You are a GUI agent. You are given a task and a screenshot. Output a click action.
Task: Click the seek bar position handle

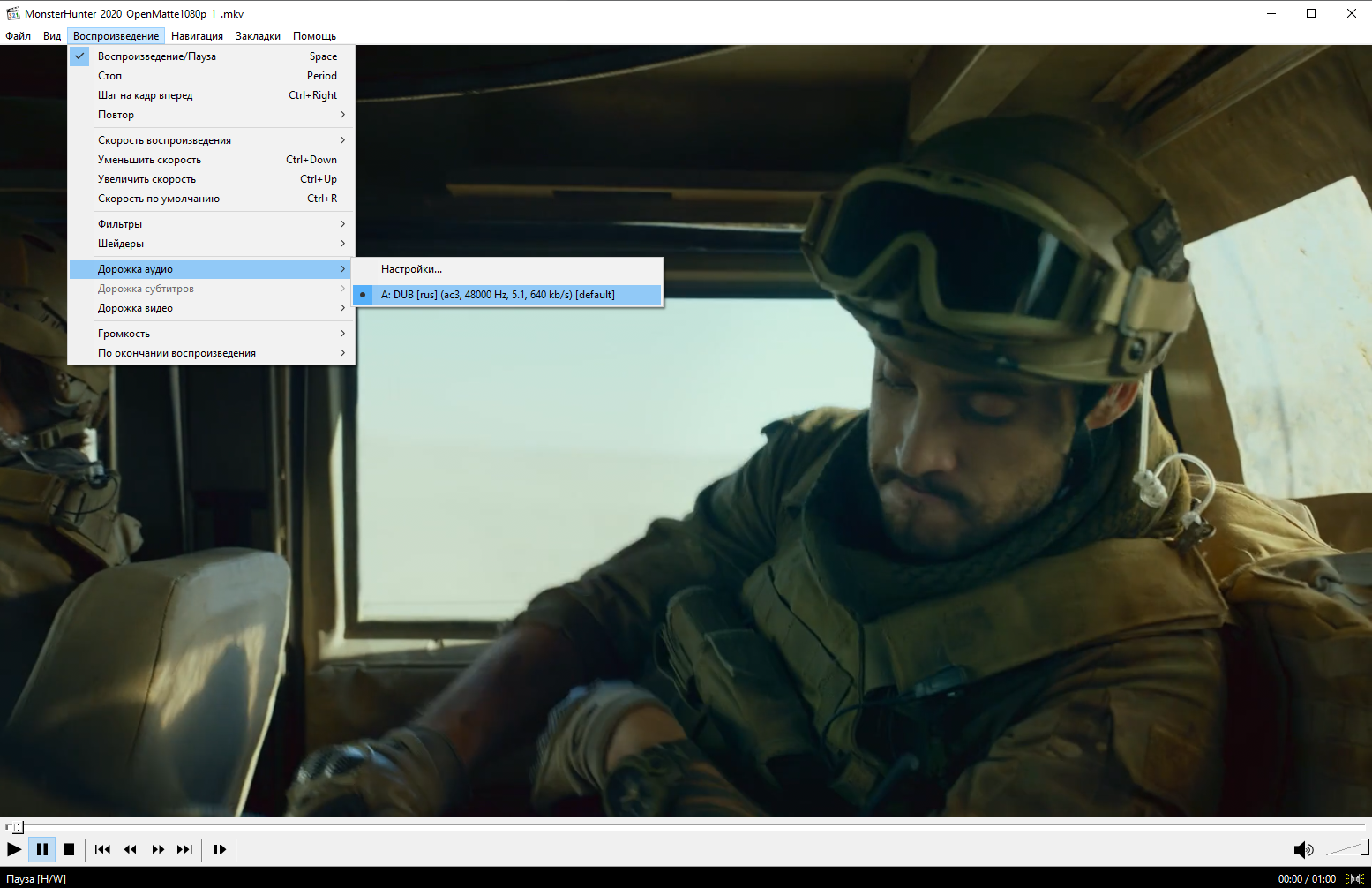click(18, 827)
